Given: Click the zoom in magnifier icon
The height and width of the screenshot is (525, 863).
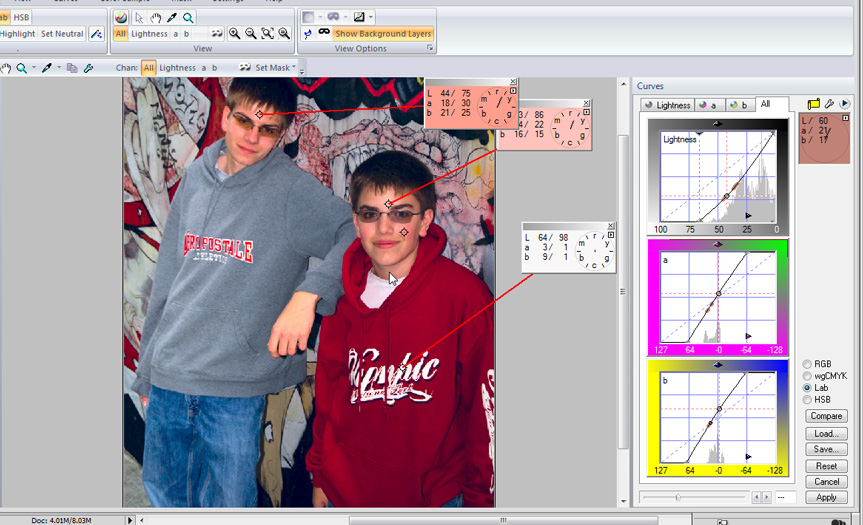Looking at the screenshot, I should (x=234, y=34).
